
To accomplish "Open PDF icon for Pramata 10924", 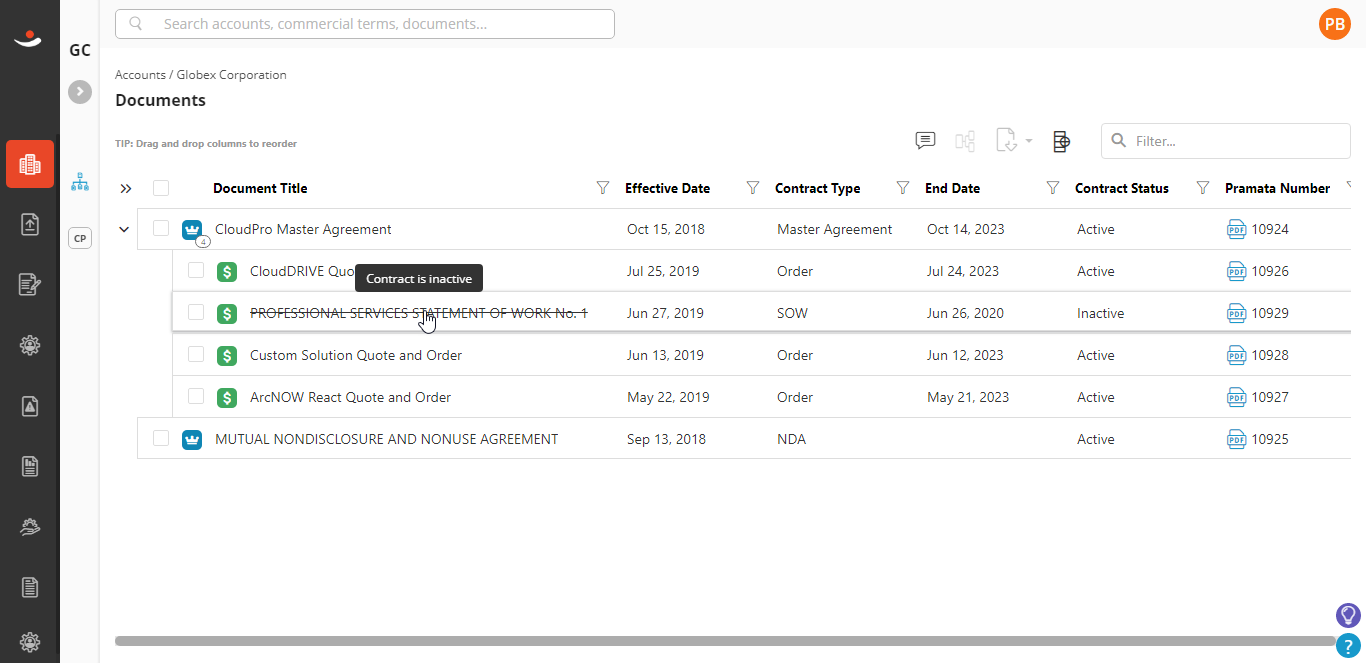I will [x=1237, y=230].
